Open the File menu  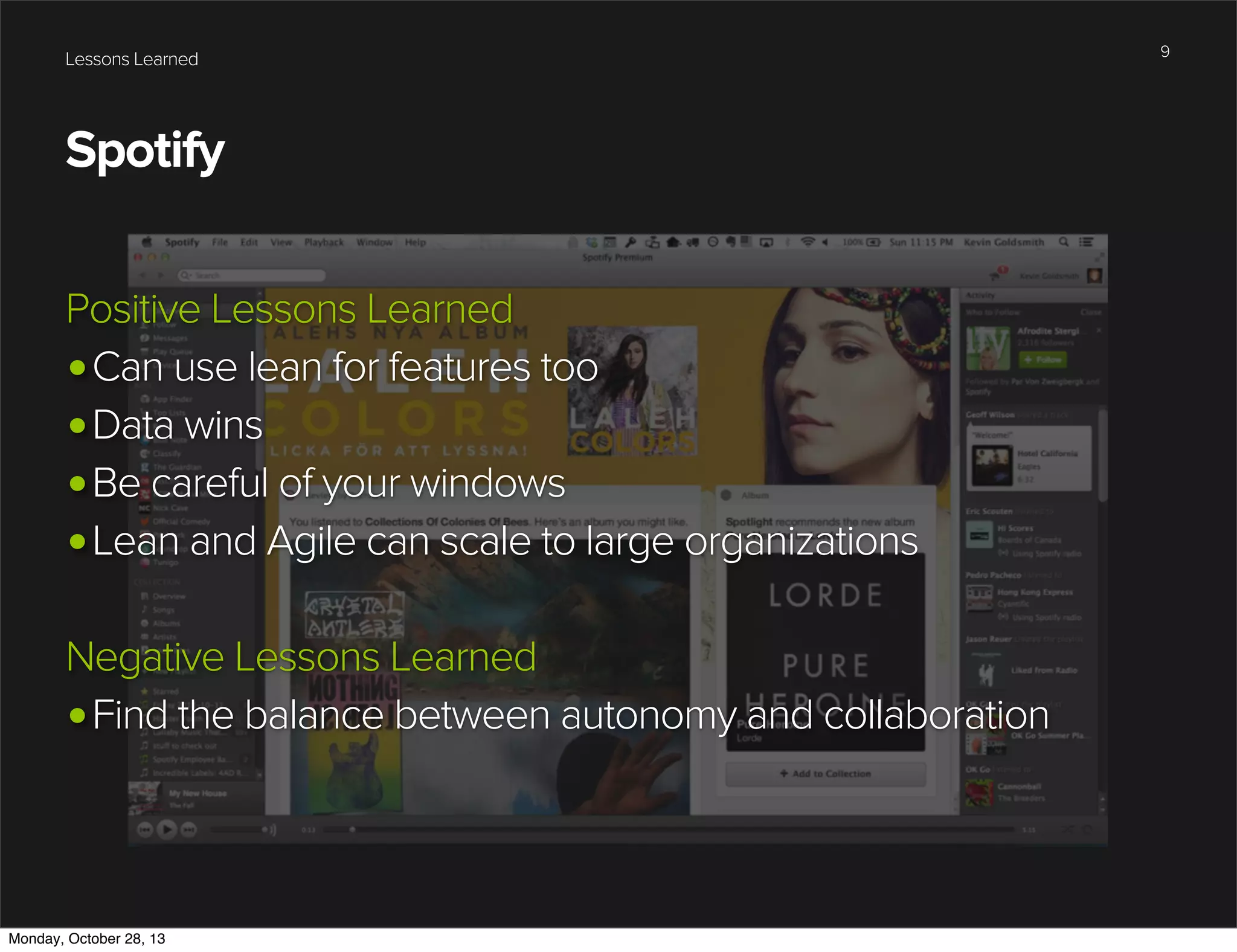tap(220, 242)
